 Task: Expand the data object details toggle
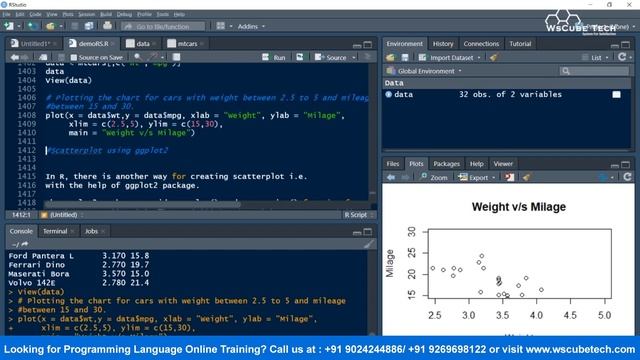[389, 95]
